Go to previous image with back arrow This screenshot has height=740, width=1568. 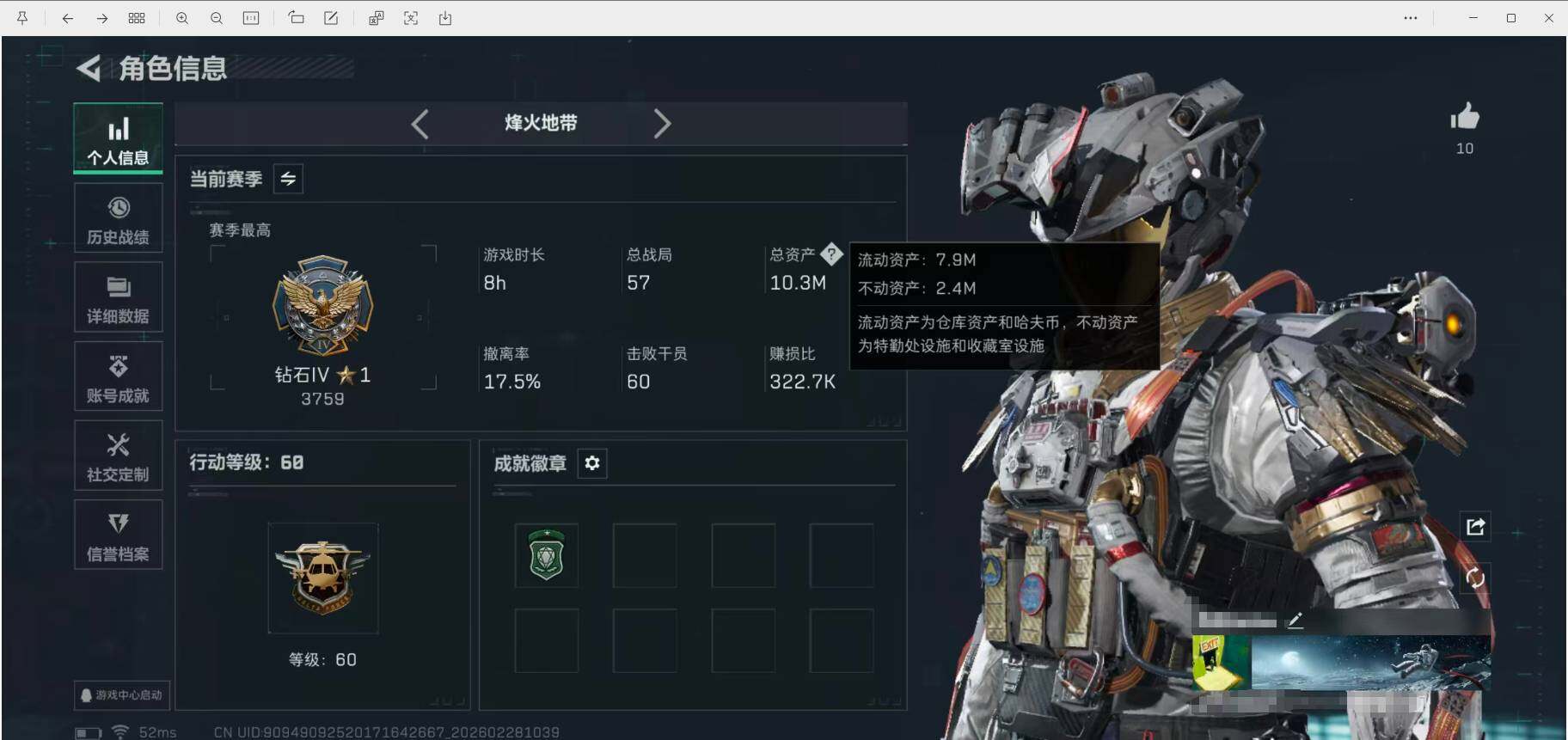[67, 18]
